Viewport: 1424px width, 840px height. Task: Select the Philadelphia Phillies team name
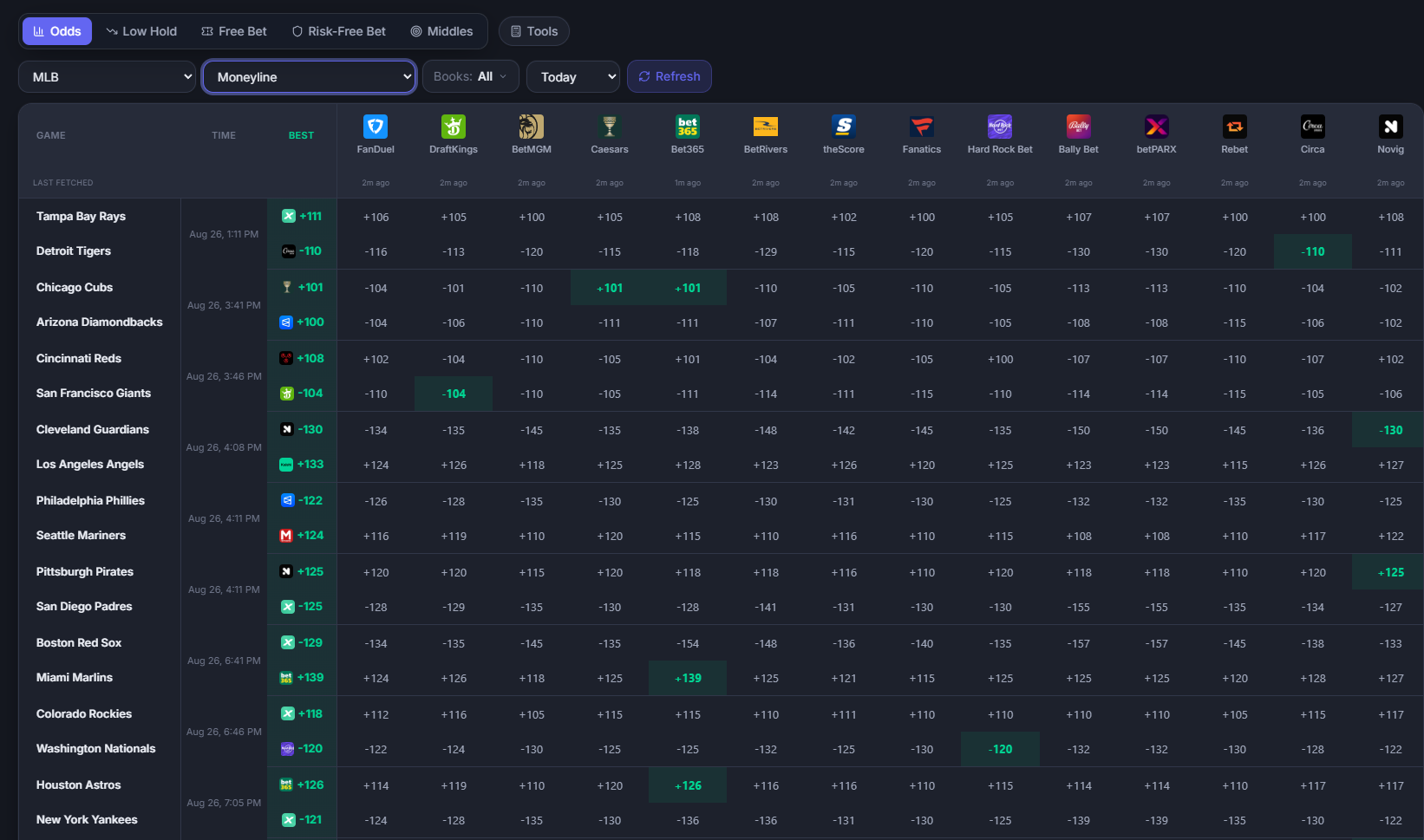pyautogui.click(x=90, y=500)
